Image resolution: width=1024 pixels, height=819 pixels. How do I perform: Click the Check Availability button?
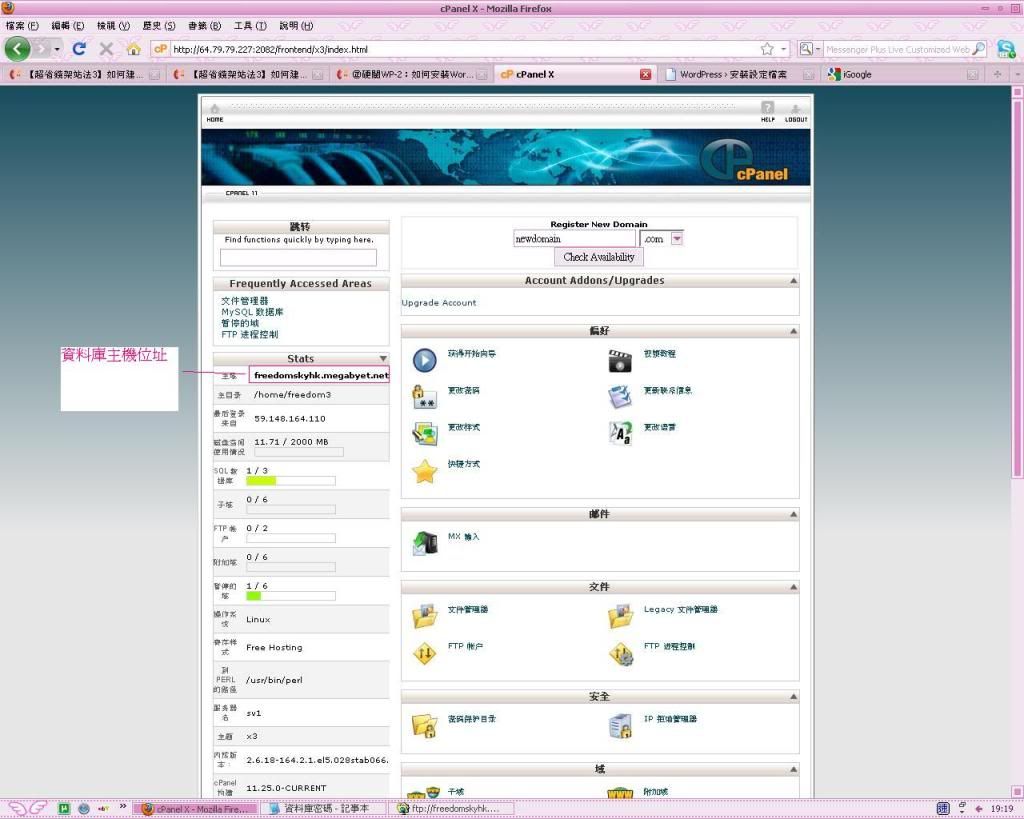[599, 257]
